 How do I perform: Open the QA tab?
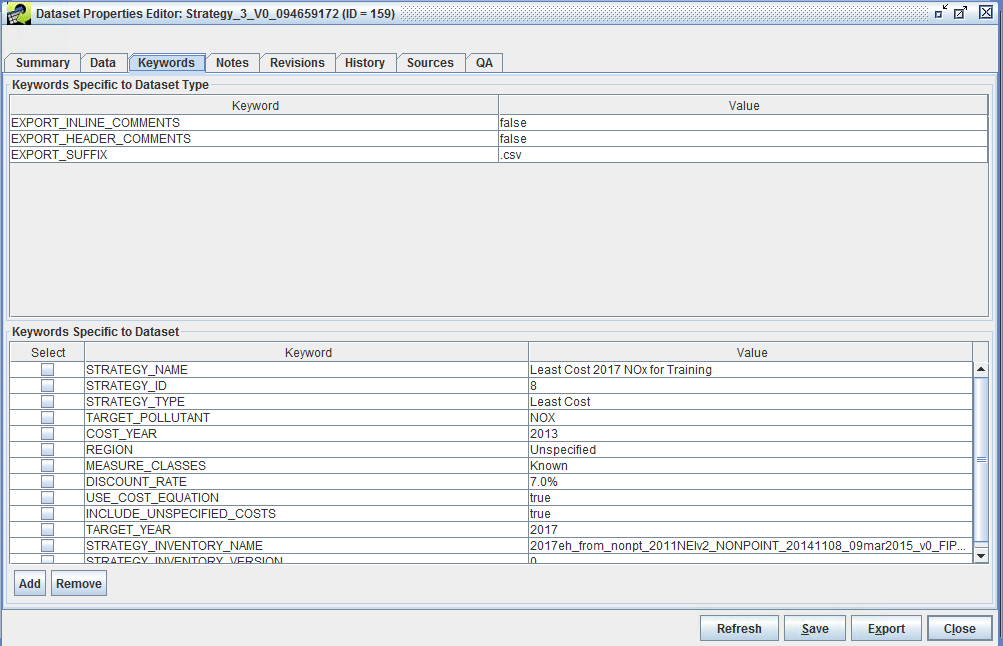click(x=484, y=62)
